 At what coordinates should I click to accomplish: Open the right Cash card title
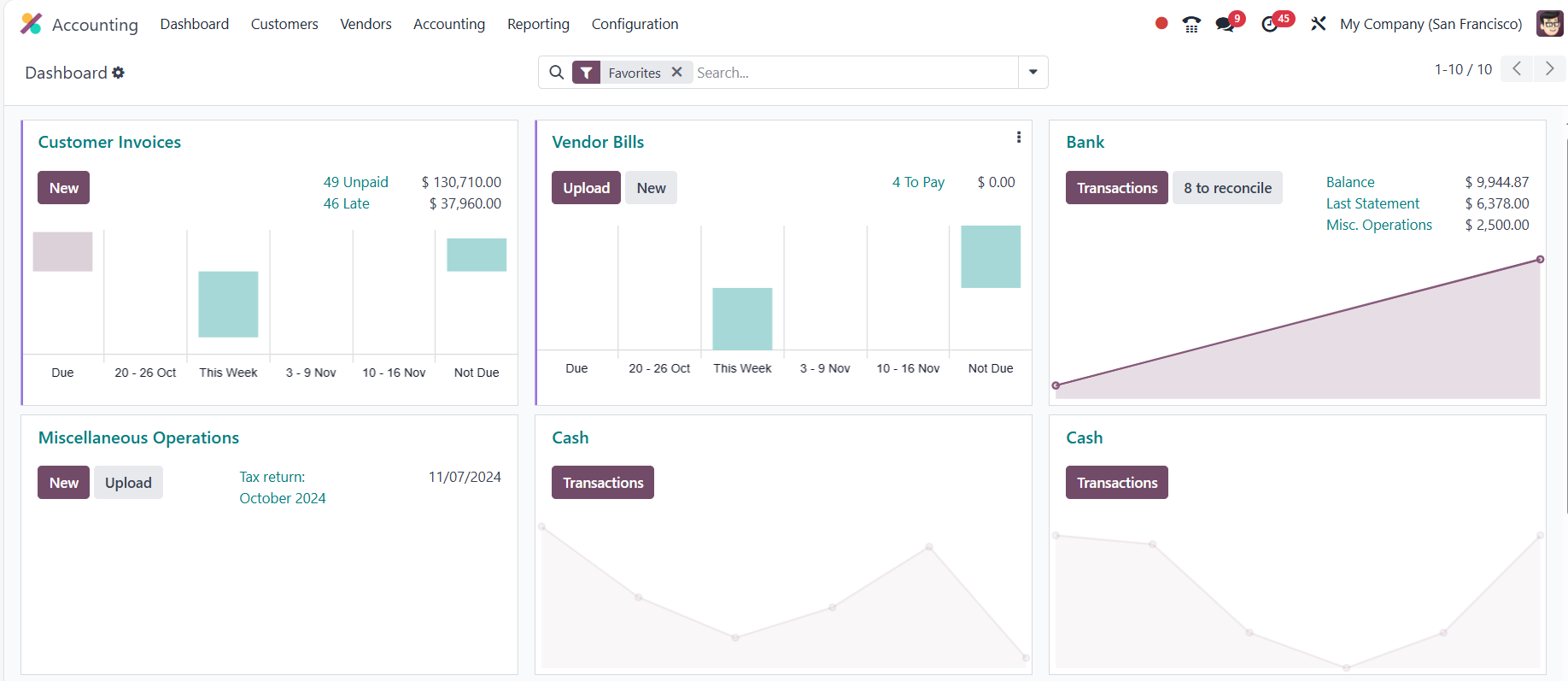click(x=1085, y=437)
